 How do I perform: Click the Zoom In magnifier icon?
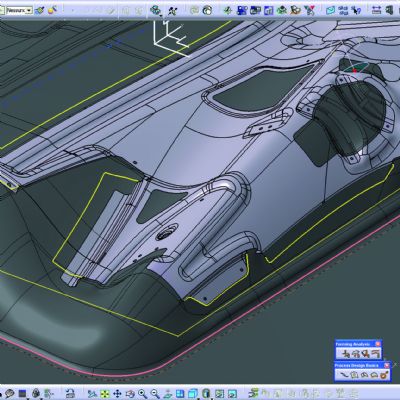pyautogui.click(x=143, y=394)
